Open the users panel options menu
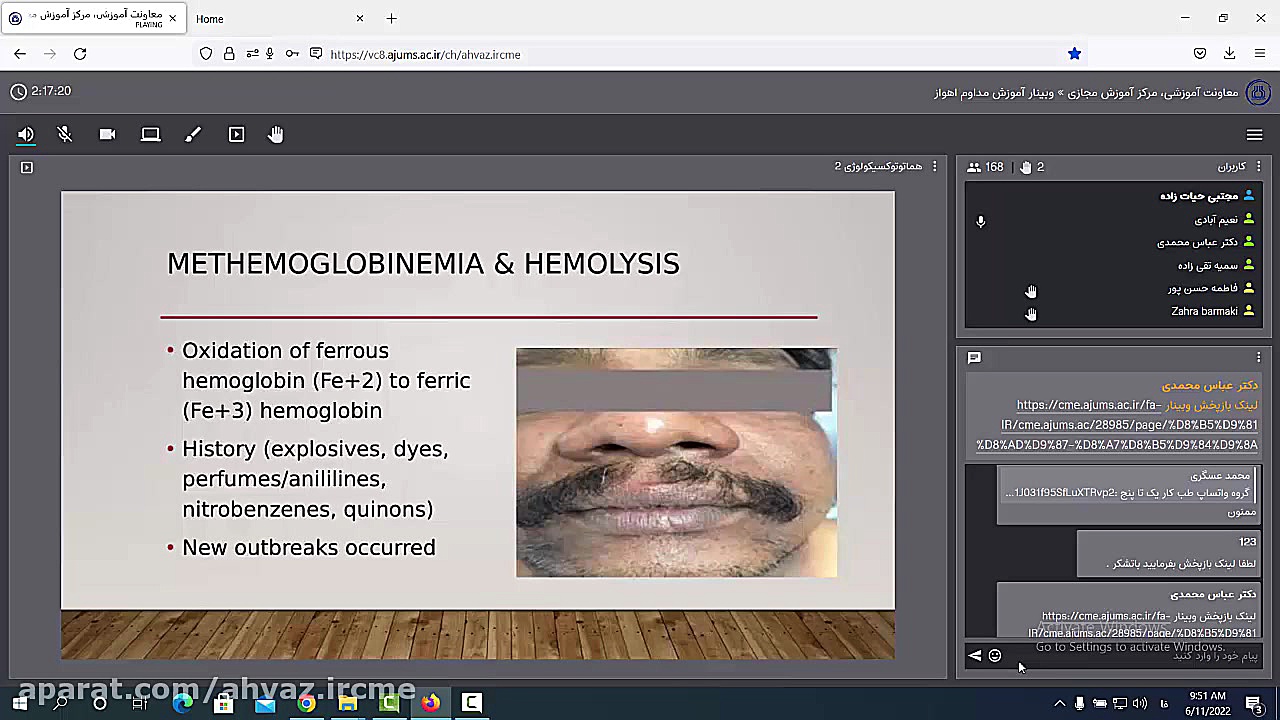 point(1258,167)
